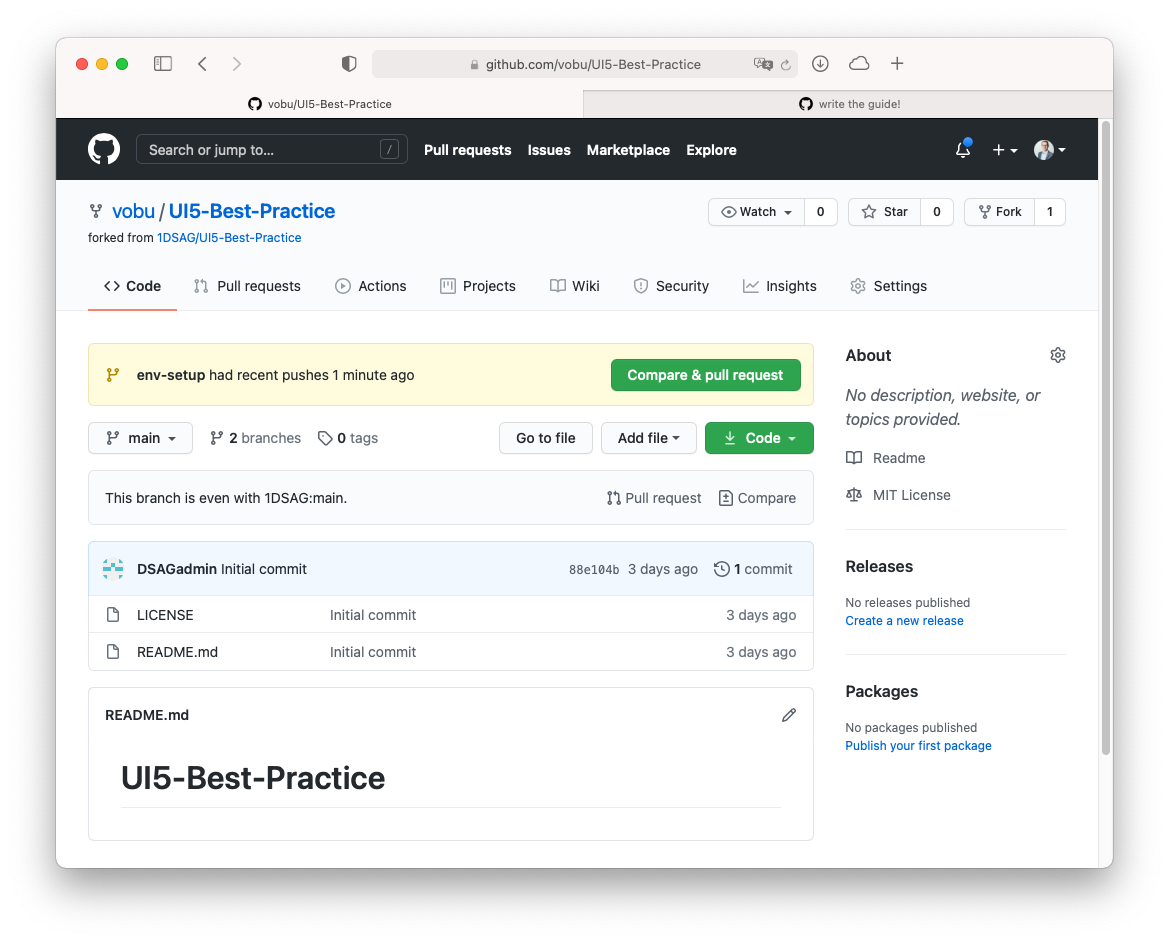View 1 commit history link
Viewport: 1169px width, 942px height.
coord(753,569)
